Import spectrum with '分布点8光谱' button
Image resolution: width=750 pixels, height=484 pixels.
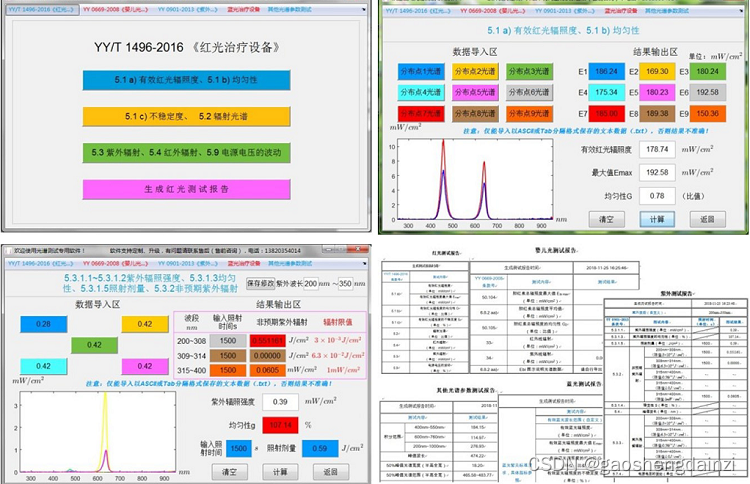coord(474,113)
